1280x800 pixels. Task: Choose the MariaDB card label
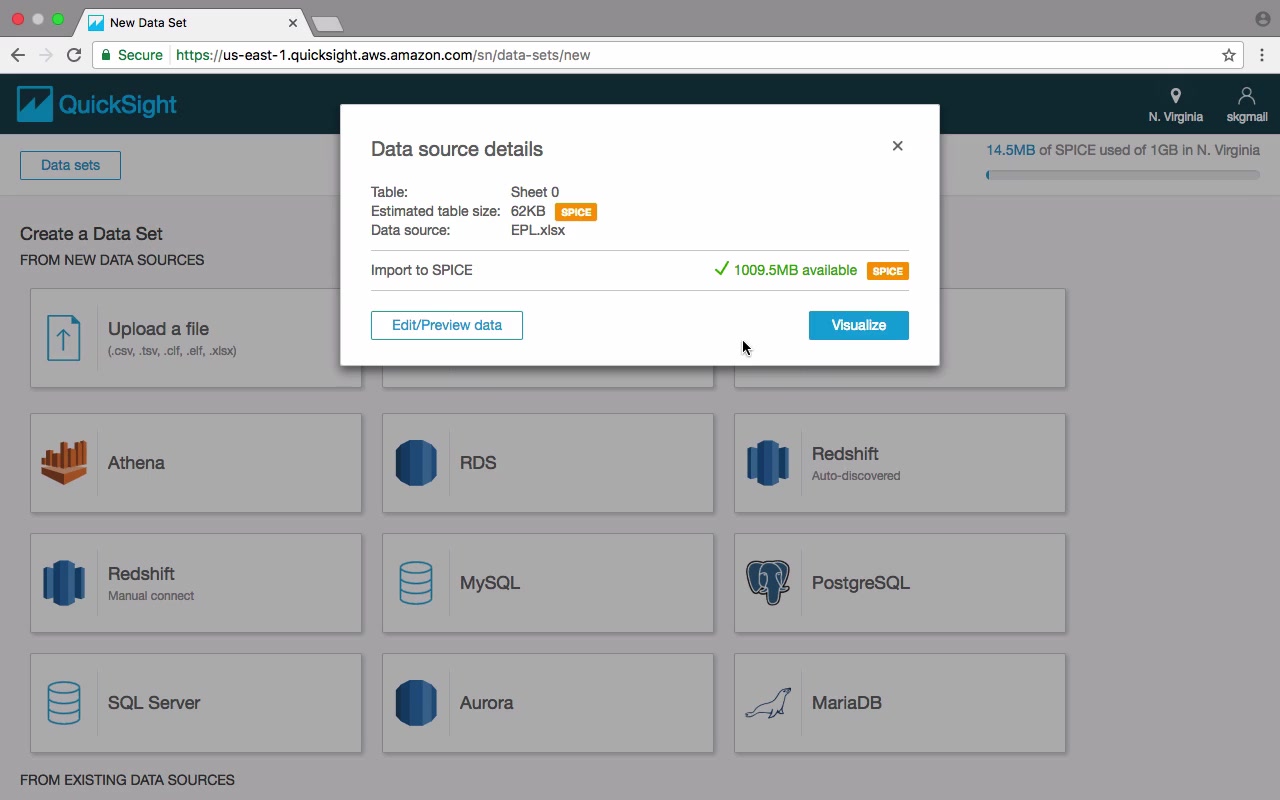[x=847, y=703]
